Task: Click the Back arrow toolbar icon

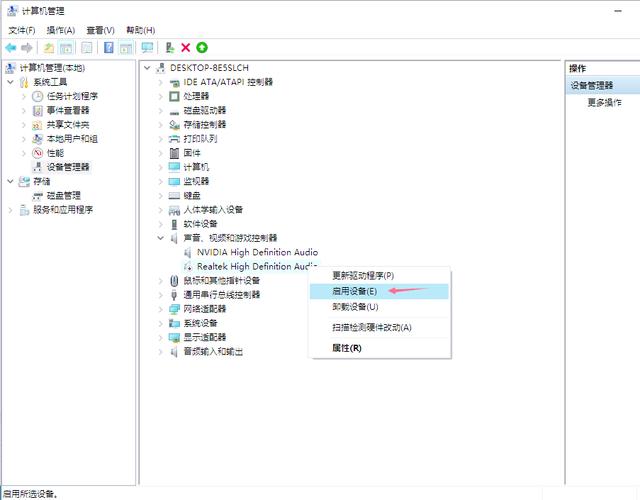Action: pyautogui.click(x=11, y=48)
